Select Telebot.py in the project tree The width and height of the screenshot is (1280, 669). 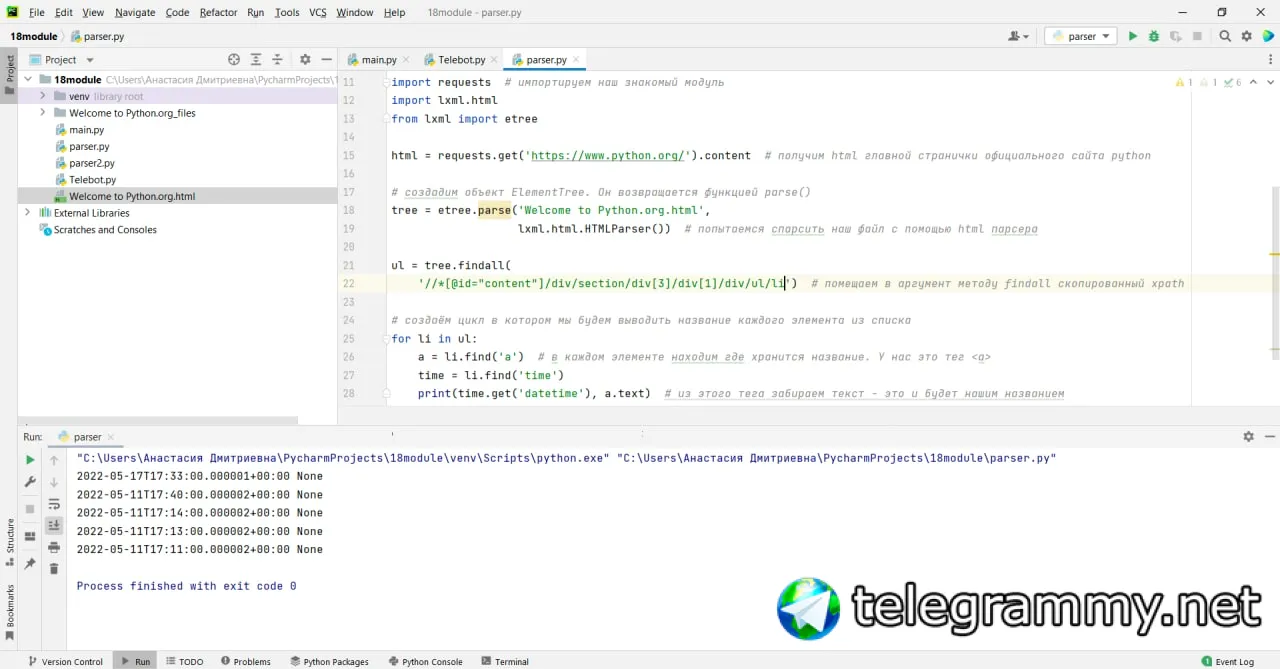point(92,180)
